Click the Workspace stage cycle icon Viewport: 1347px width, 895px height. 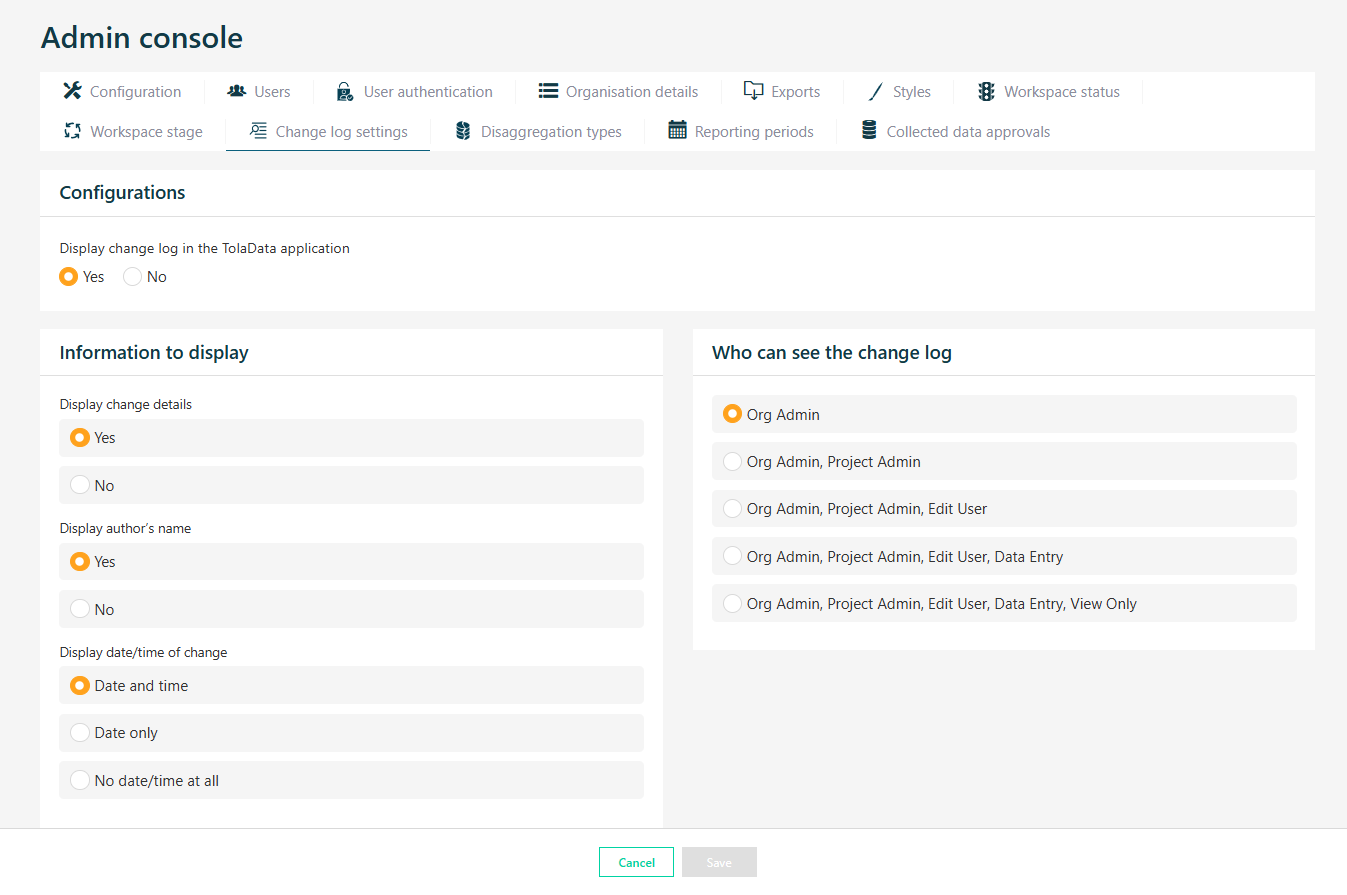[72, 131]
